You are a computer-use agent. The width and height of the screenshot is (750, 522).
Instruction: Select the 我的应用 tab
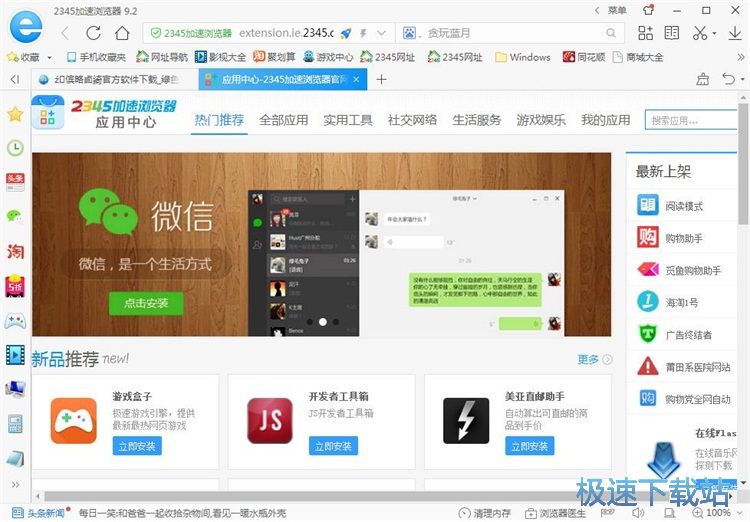[606, 120]
